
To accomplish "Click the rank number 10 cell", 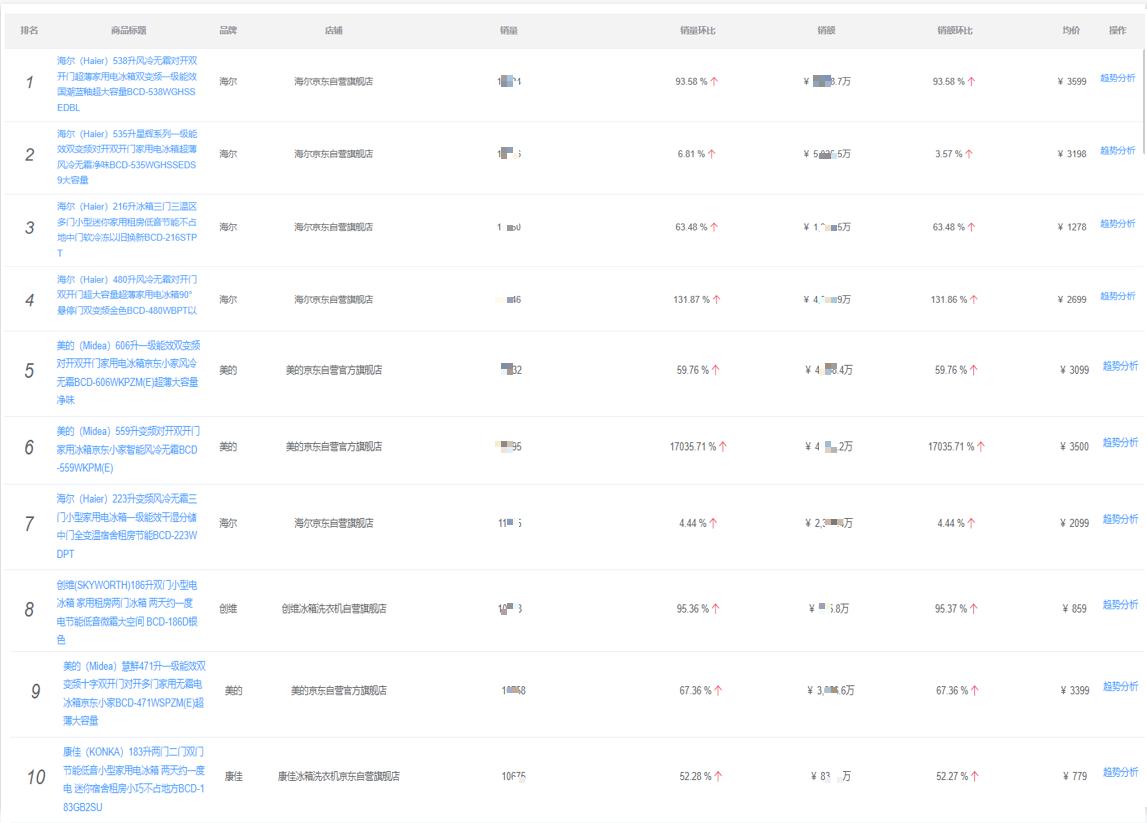I will pyautogui.click(x=36, y=777).
